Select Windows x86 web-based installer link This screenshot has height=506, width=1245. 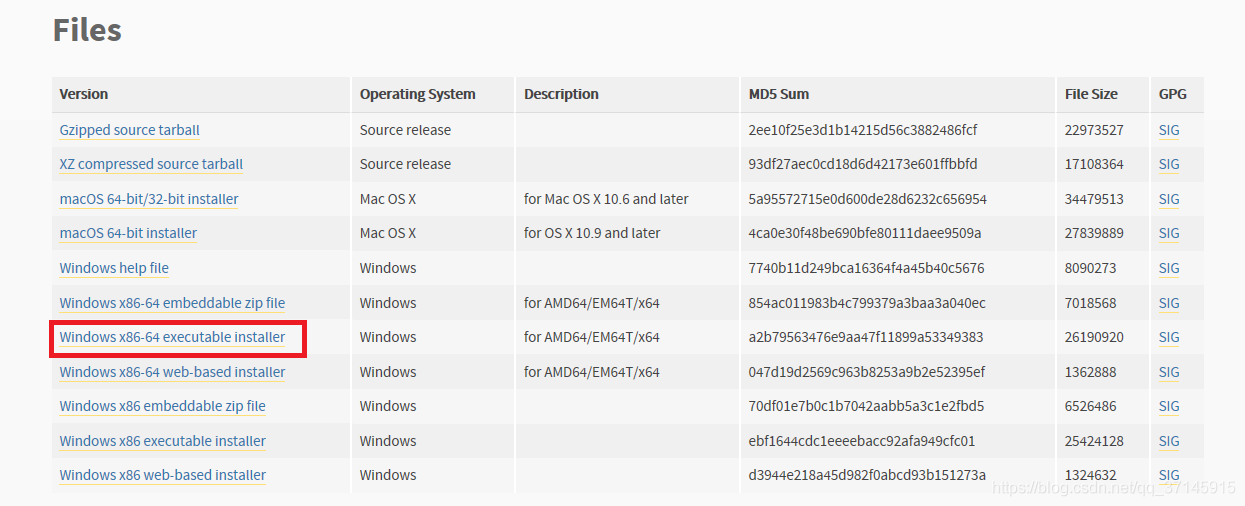(163, 475)
